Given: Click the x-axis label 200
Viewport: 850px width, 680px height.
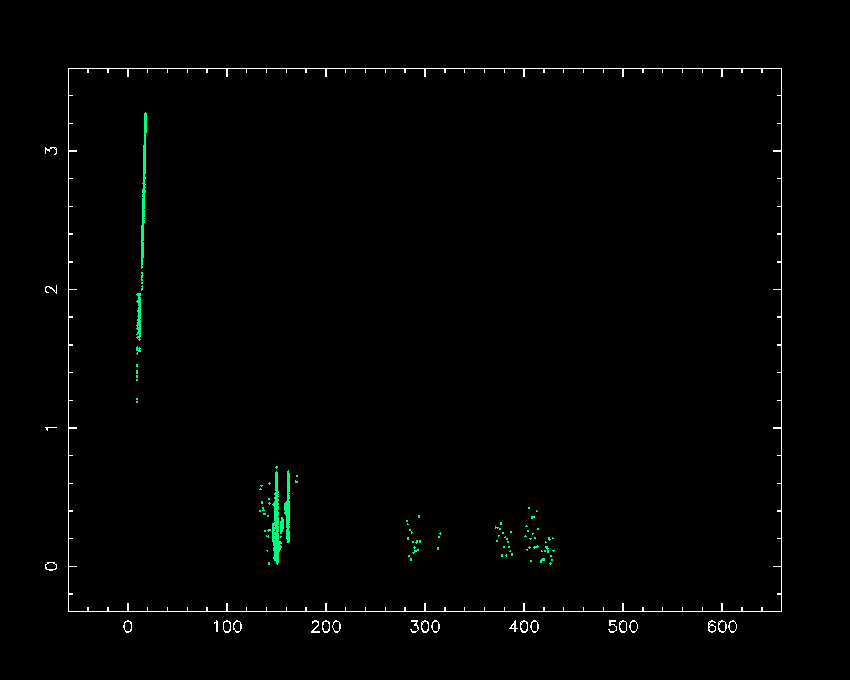Looking at the screenshot, I should click(x=326, y=627).
